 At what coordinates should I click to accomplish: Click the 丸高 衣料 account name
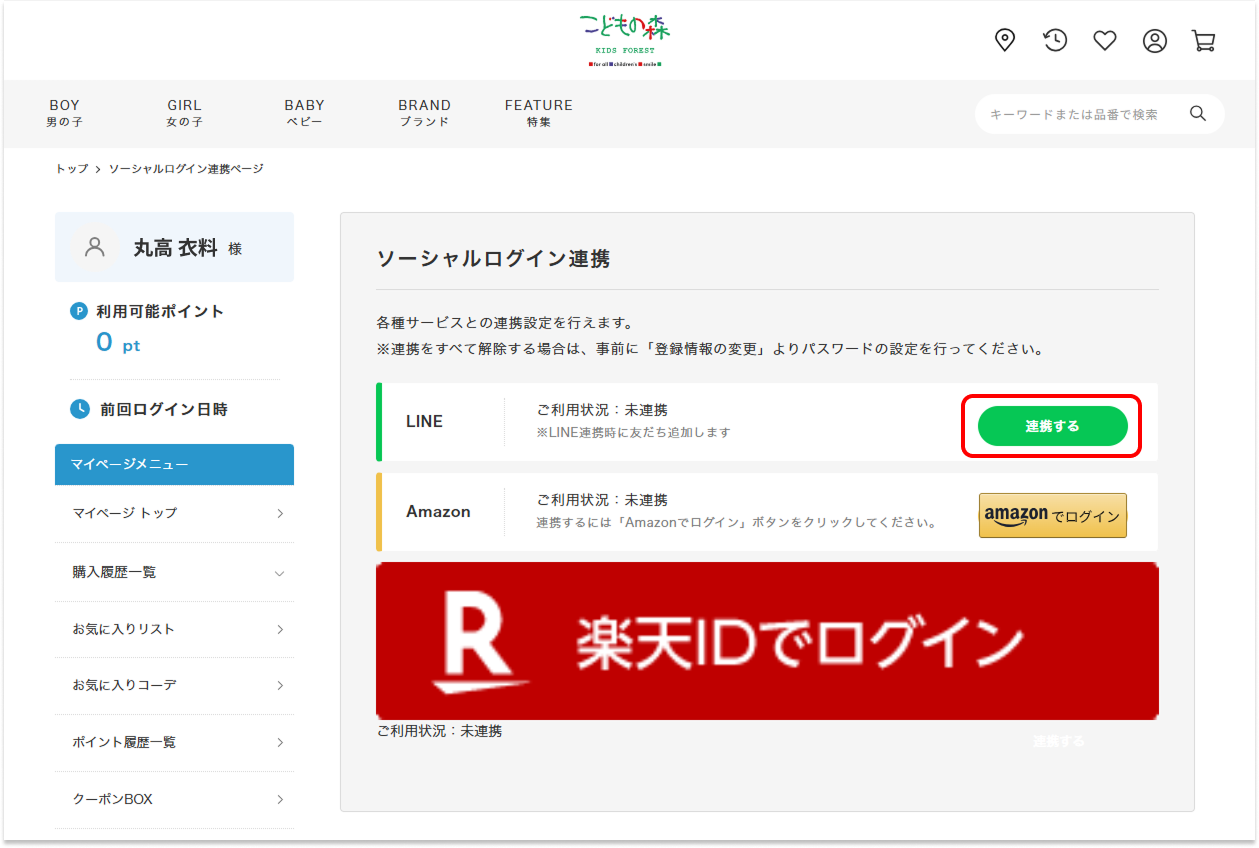pyautogui.click(x=175, y=248)
